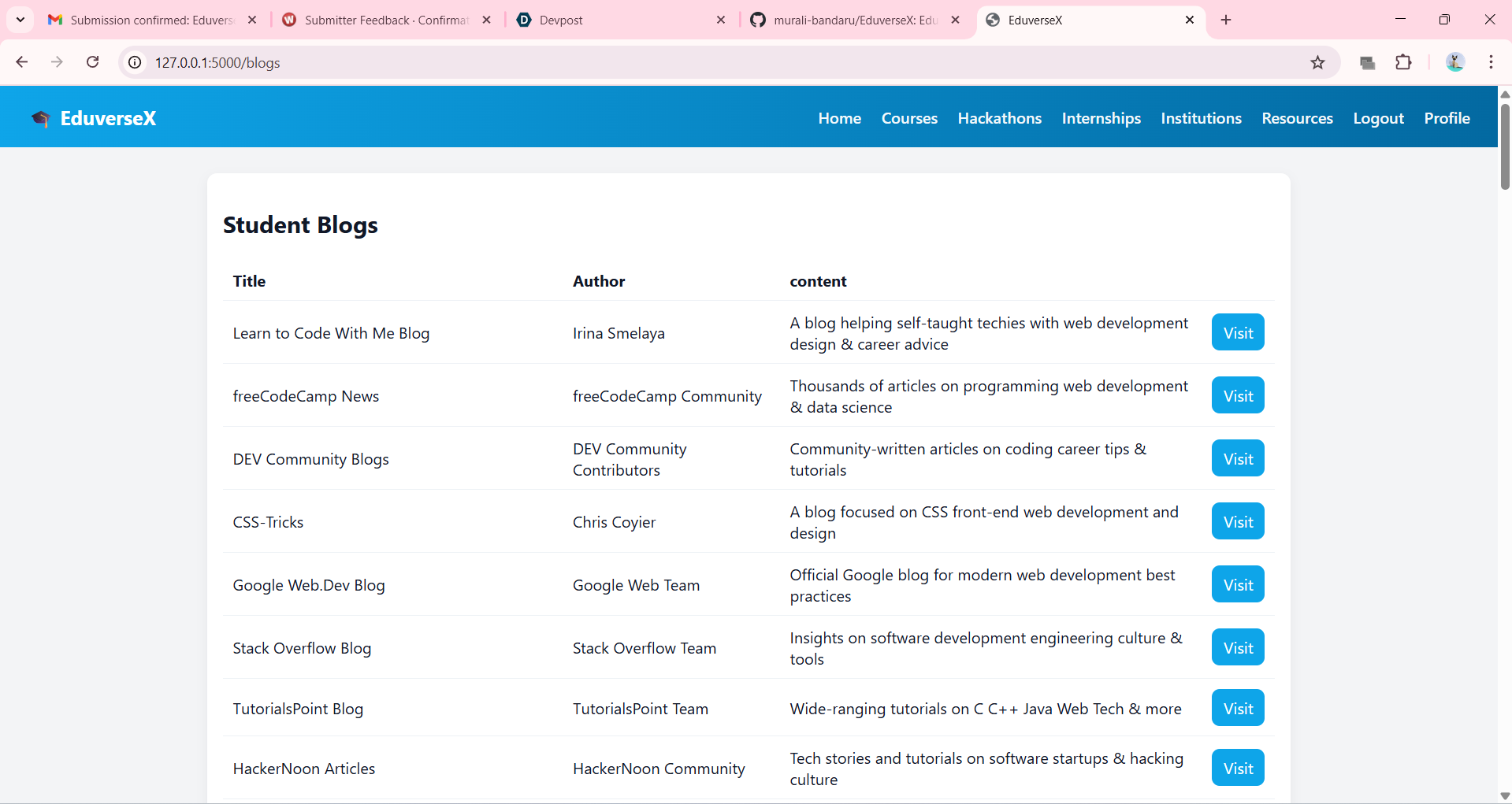Visit the DEV Community Blogs
Screen dimensions: 1512x804
1238,458
